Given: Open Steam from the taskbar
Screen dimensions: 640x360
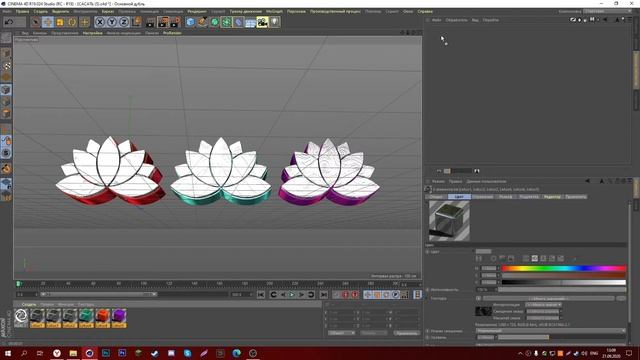Looking at the screenshot, I should pyautogui.click(x=155, y=353).
